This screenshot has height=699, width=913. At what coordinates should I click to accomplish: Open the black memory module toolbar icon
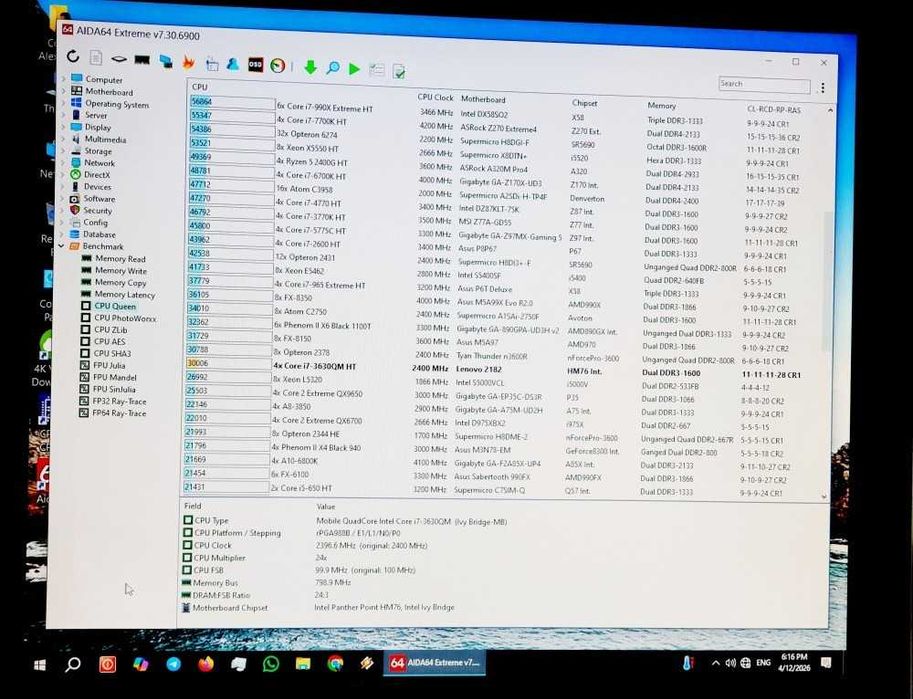click(x=142, y=59)
